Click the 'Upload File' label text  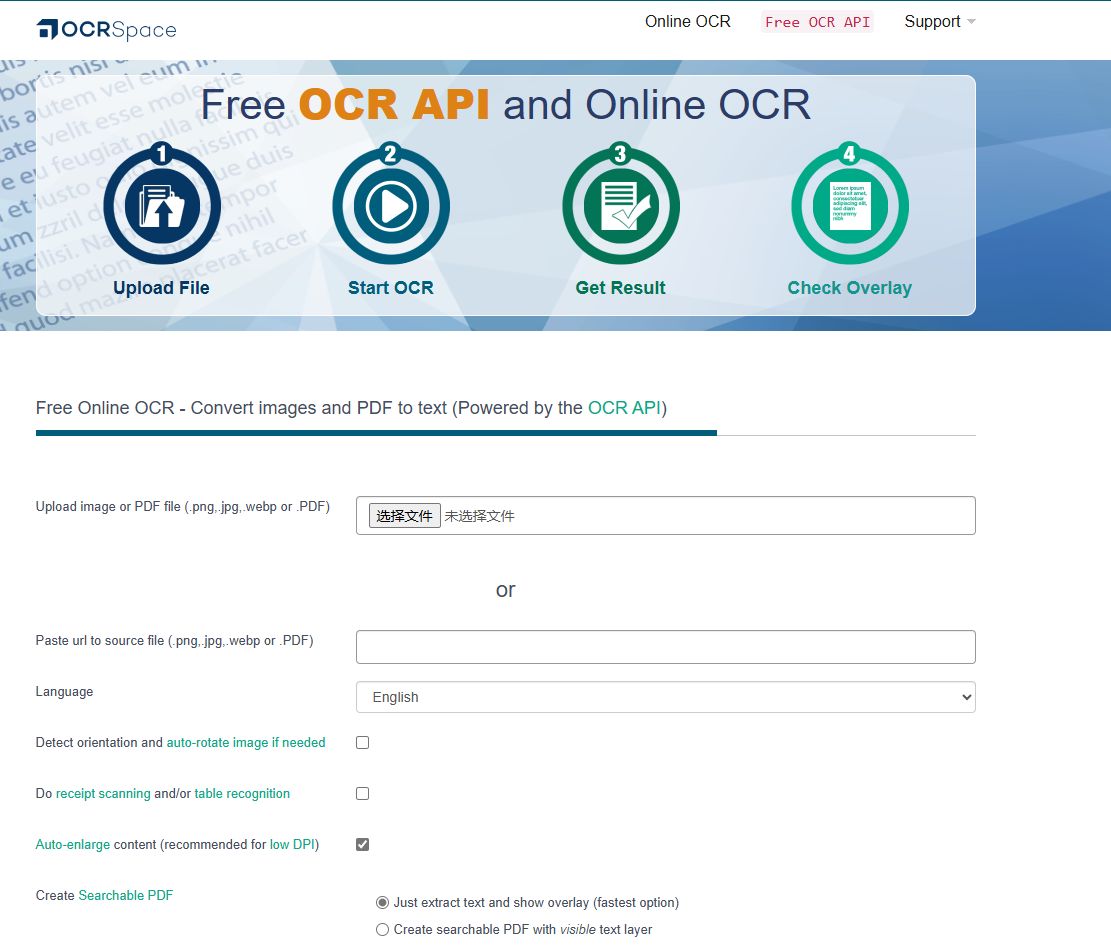point(162,288)
